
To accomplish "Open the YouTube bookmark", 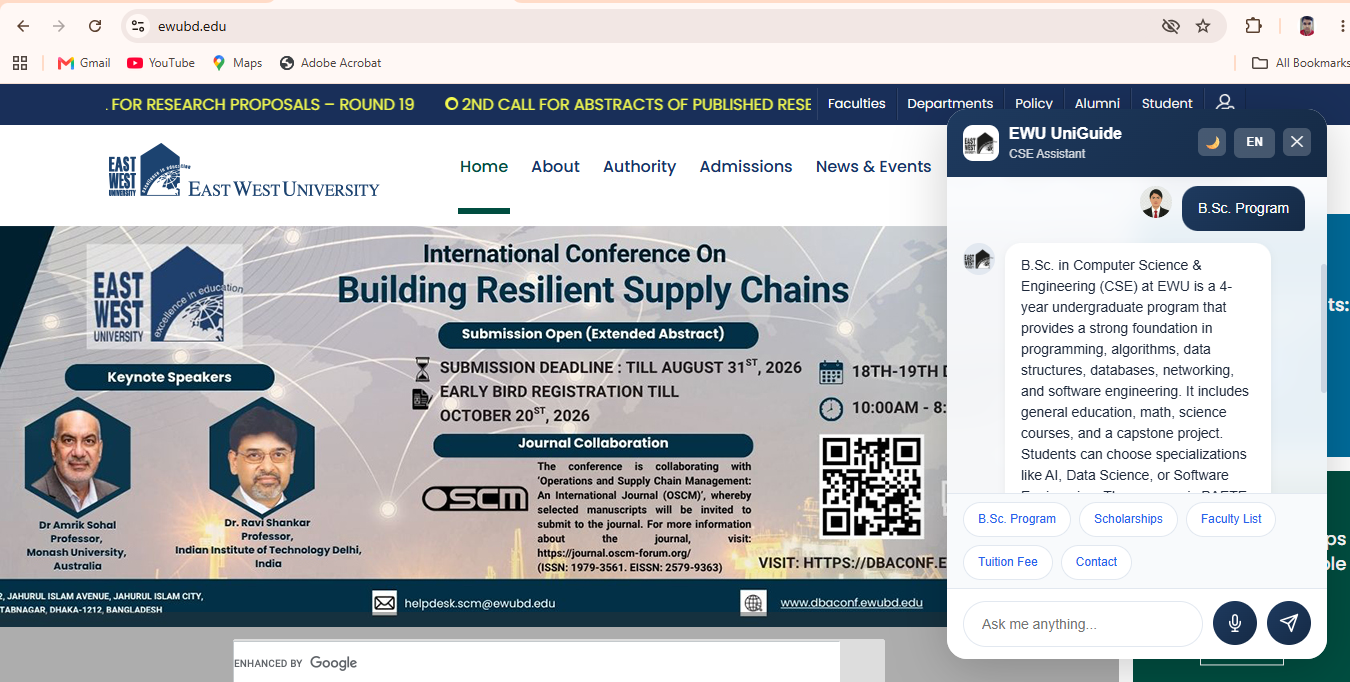I will click(161, 63).
